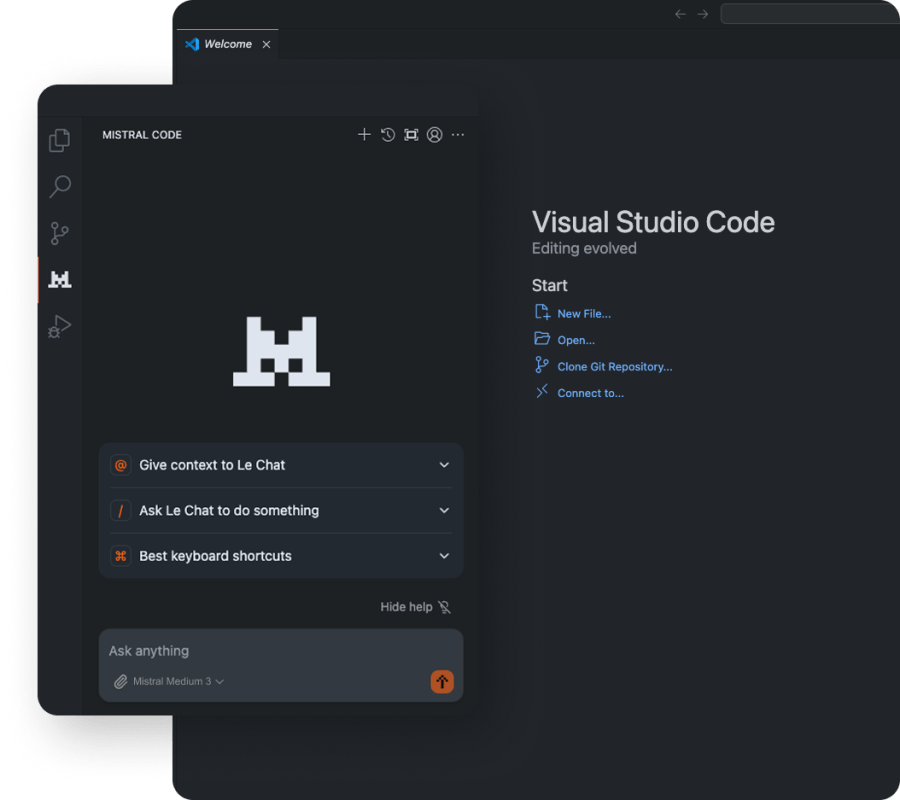
Task: Click the account profile icon in Mistral panel
Action: click(434, 135)
